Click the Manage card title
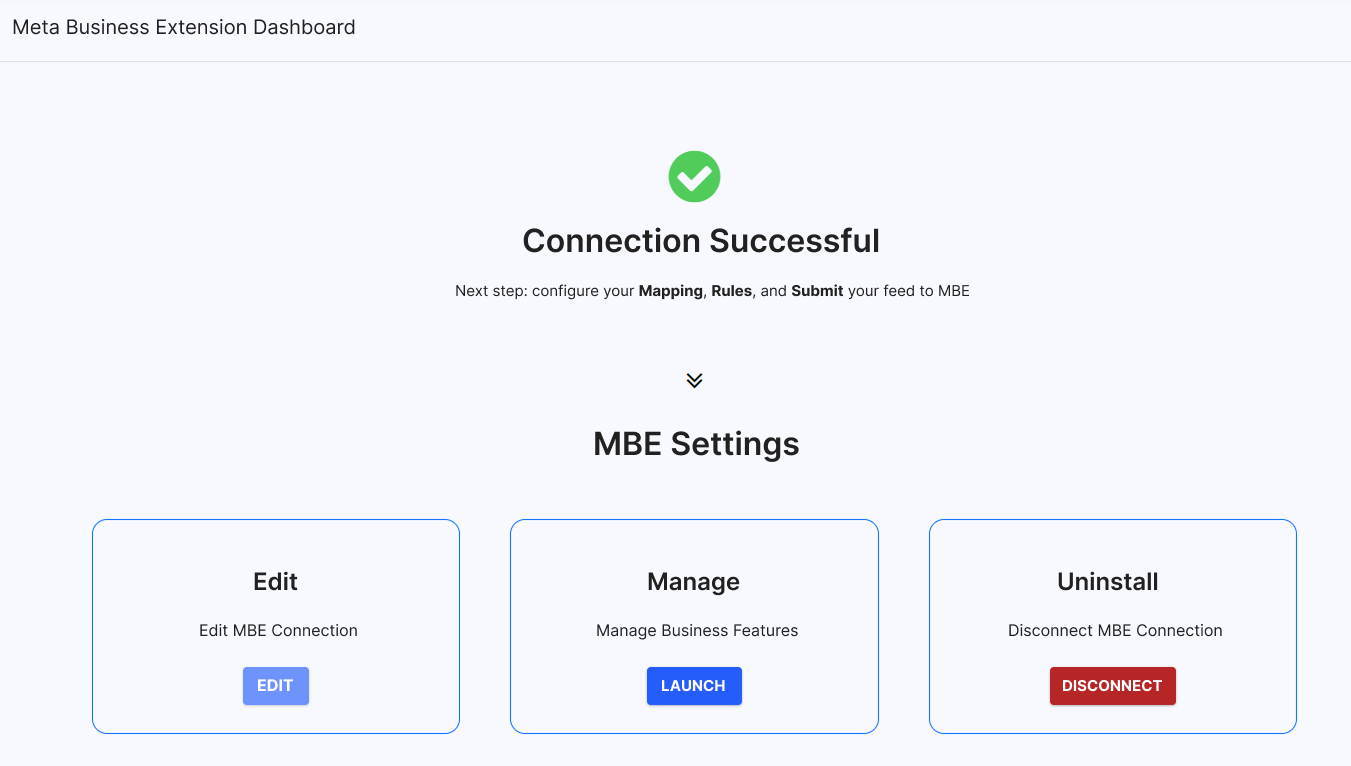 [694, 582]
